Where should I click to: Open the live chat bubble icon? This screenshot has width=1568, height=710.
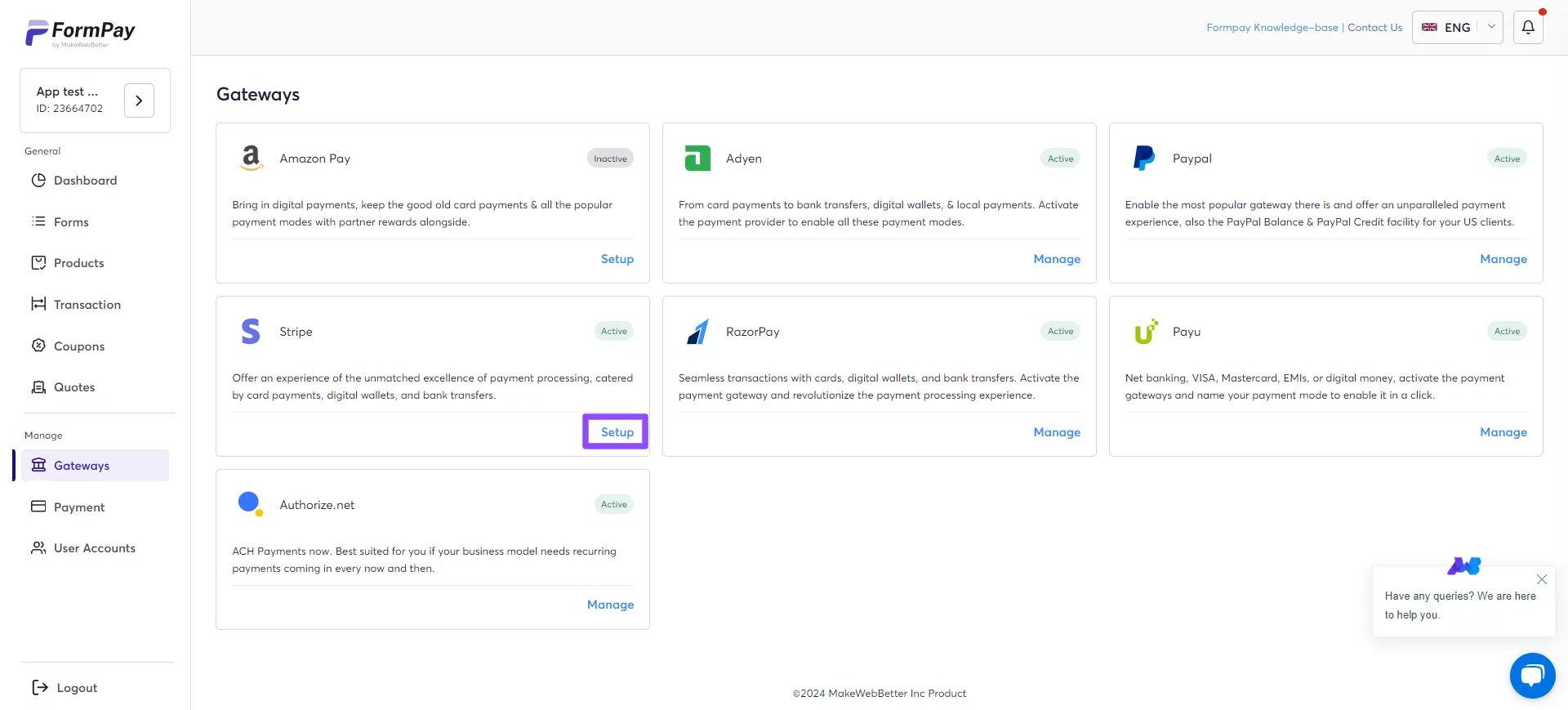(1532, 676)
